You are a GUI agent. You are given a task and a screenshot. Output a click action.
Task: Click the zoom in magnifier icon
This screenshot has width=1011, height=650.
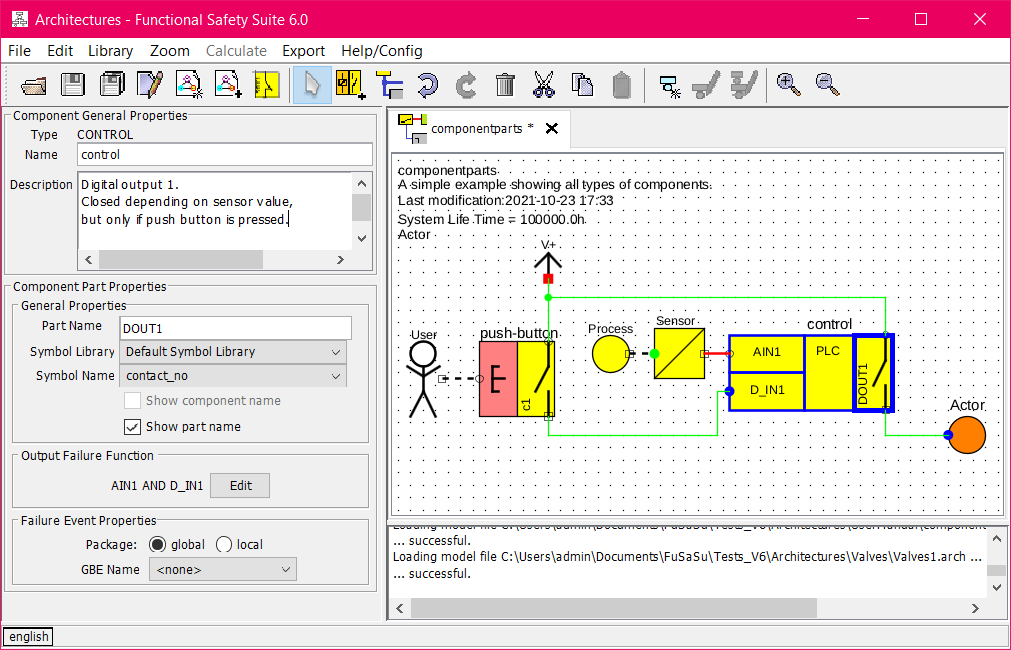click(789, 85)
